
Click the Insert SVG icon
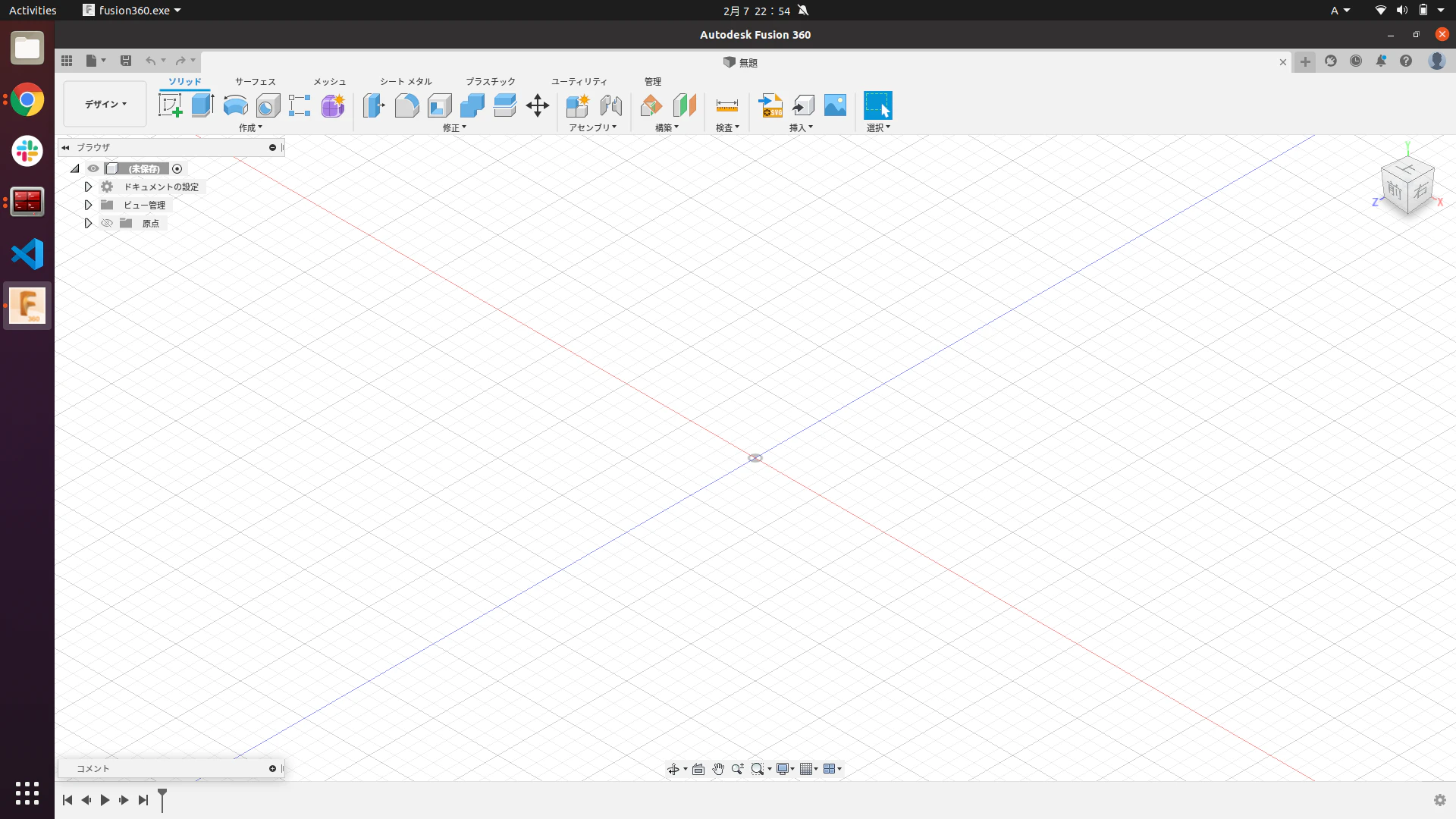(x=770, y=105)
